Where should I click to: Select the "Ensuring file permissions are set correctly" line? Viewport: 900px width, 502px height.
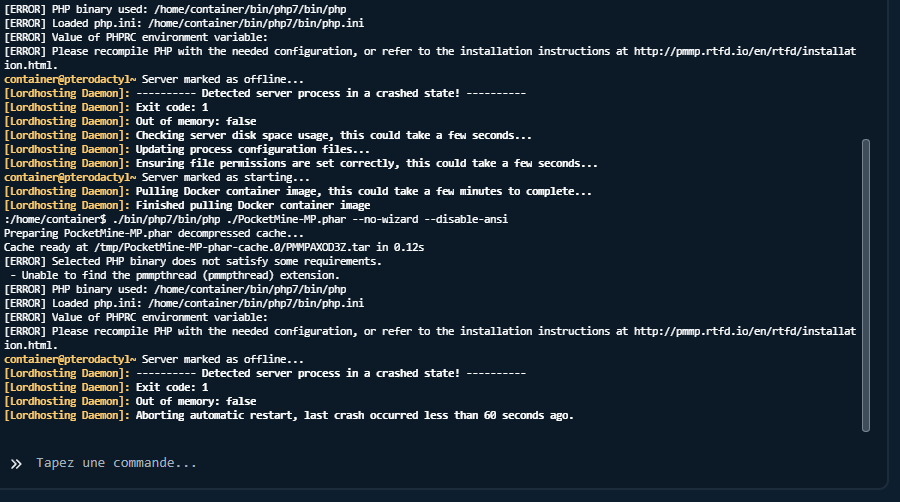(x=301, y=164)
